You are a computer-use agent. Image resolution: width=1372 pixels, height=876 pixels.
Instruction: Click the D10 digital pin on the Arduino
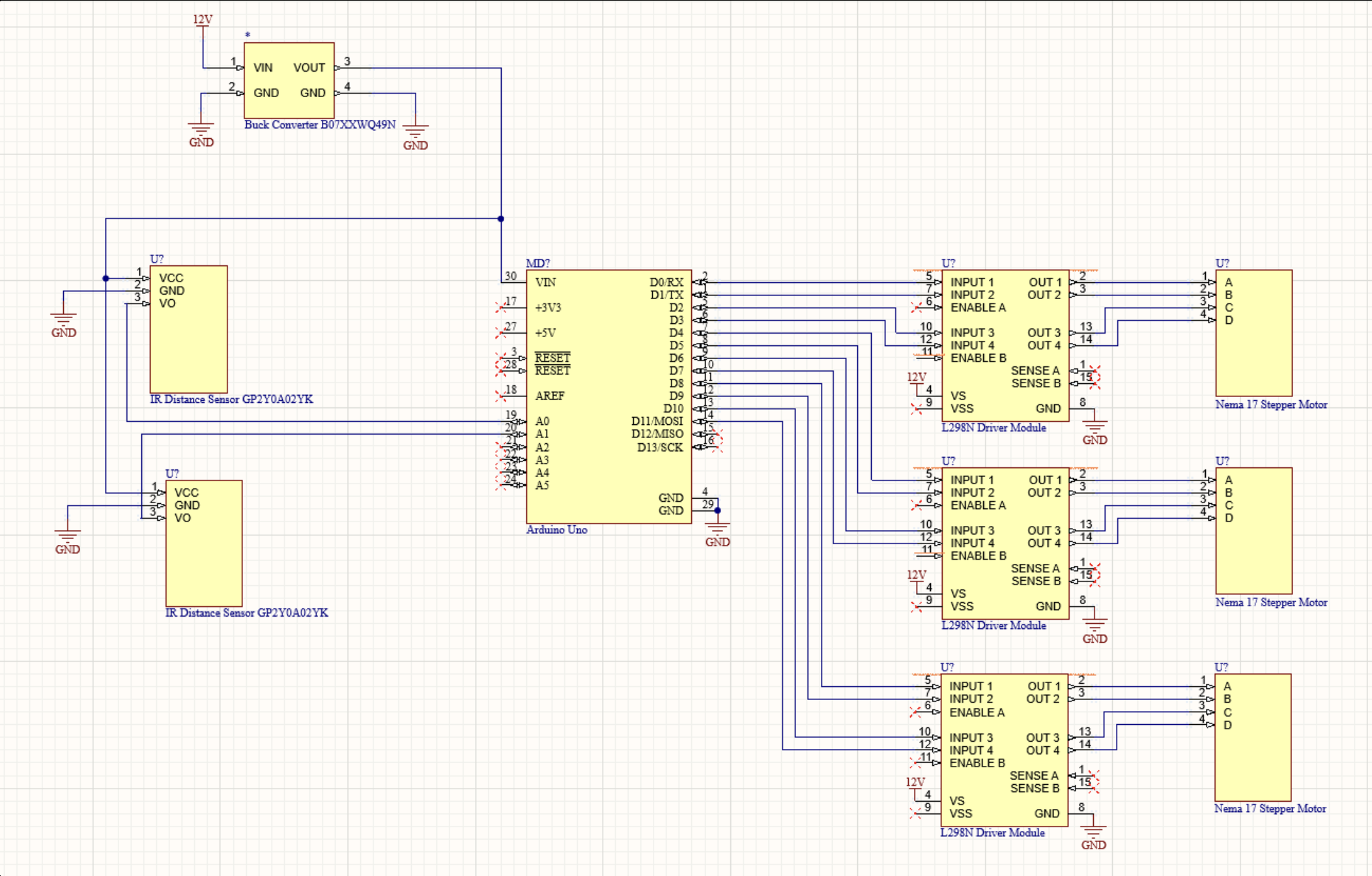[674, 409]
